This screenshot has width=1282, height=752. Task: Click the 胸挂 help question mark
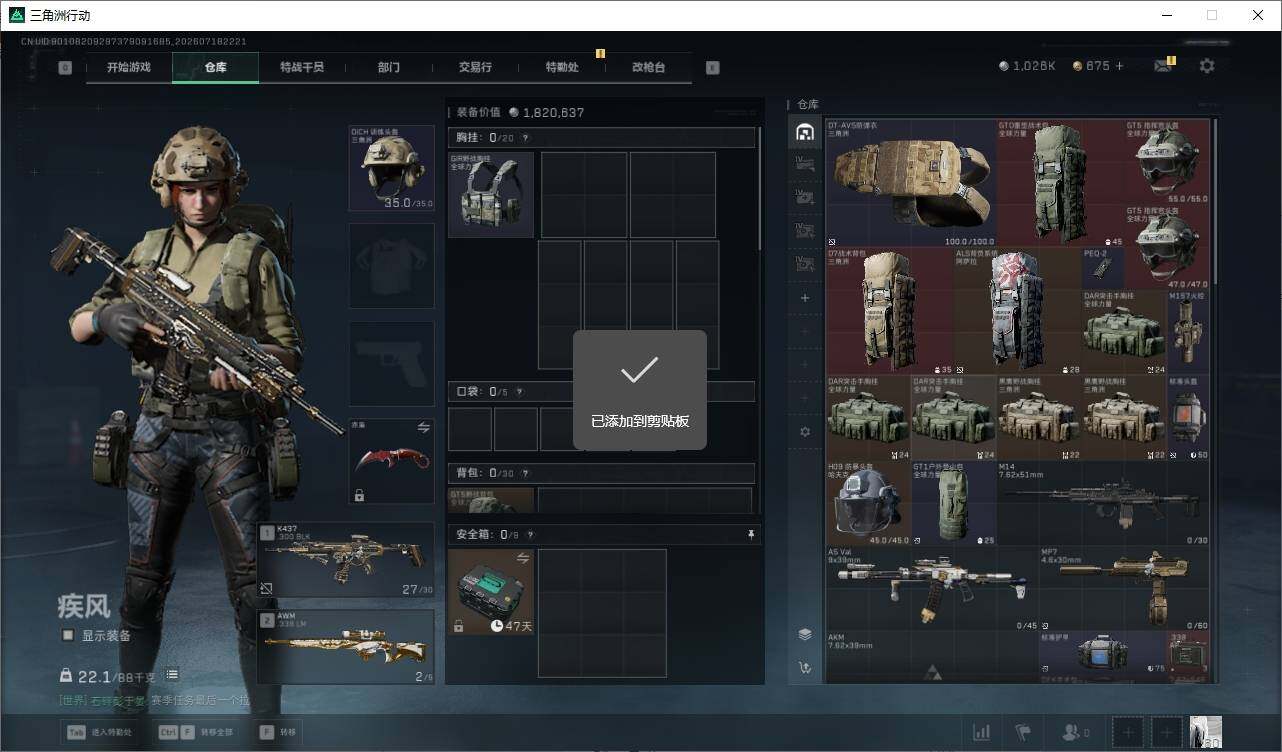525,138
